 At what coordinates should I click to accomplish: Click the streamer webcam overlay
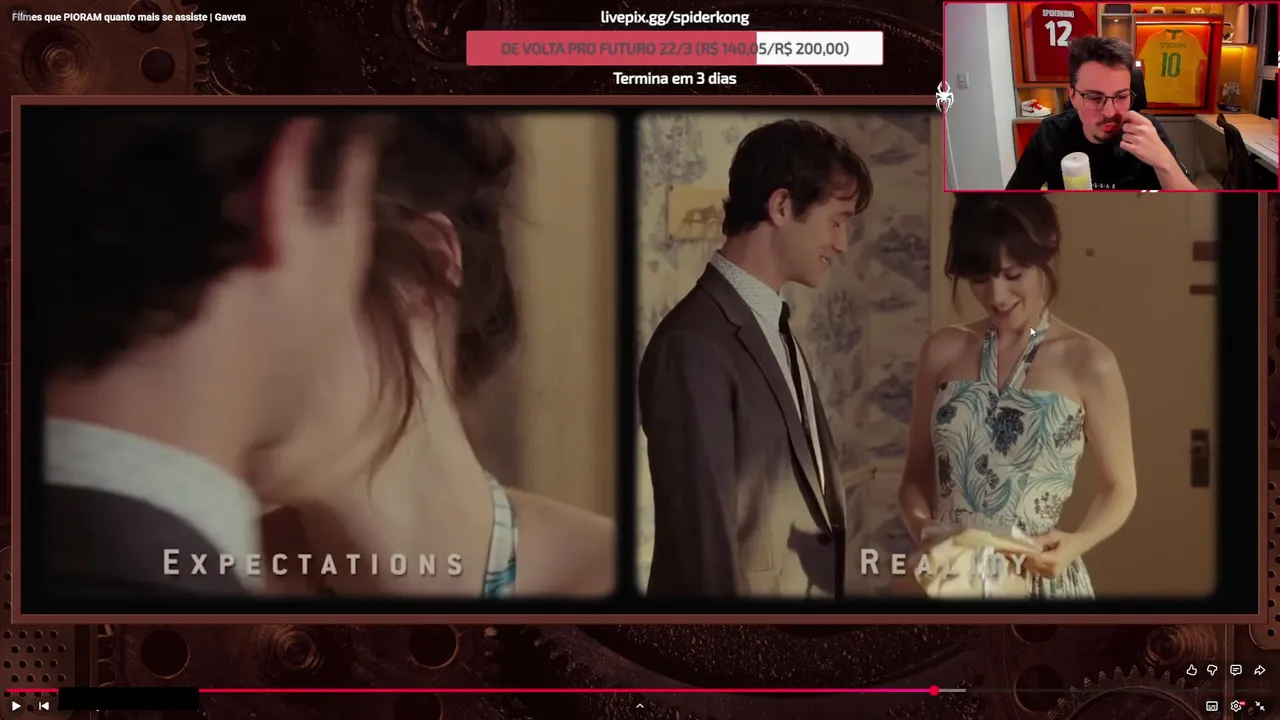click(1111, 96)
